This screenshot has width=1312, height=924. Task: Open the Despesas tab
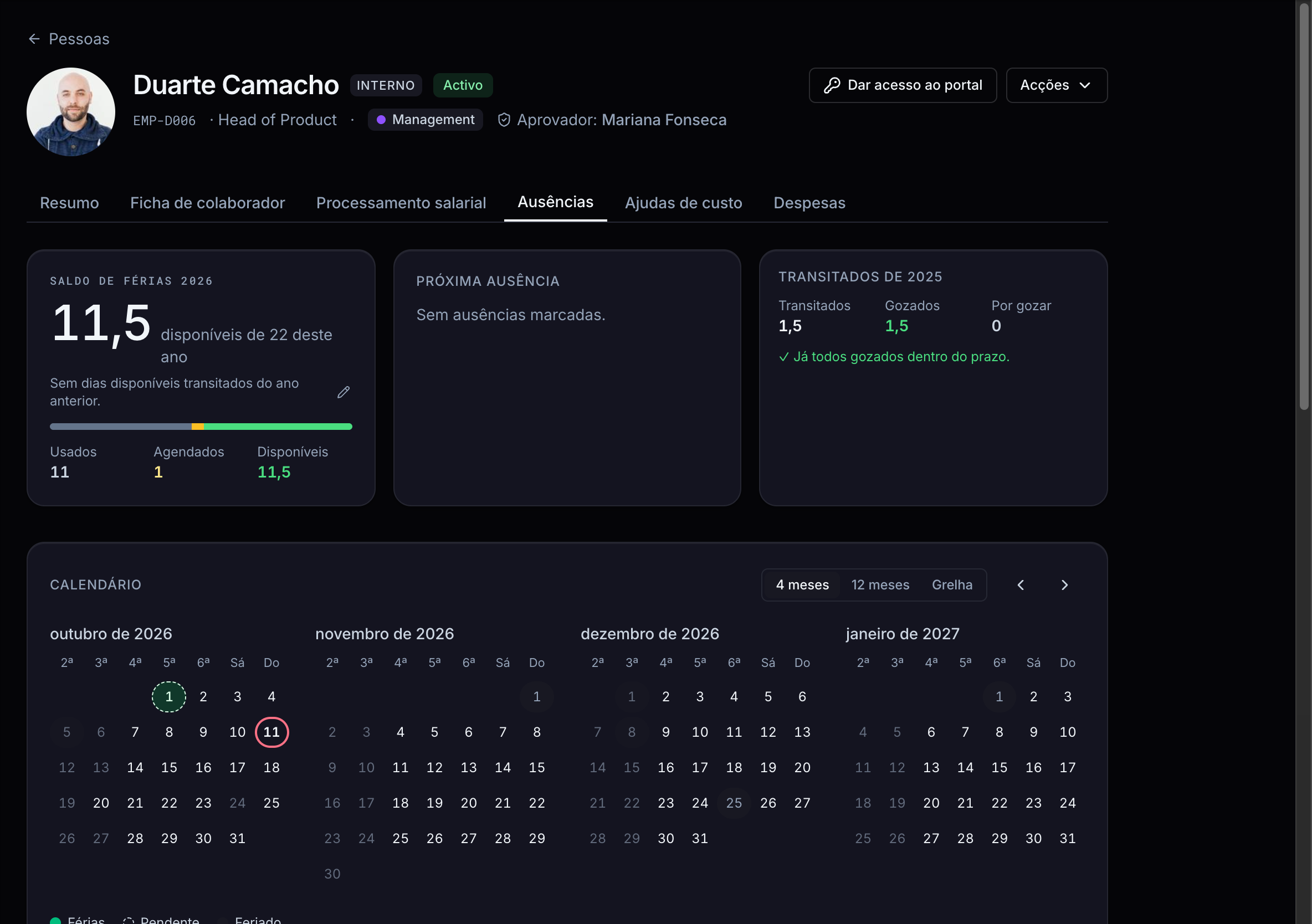click(809, 203)
